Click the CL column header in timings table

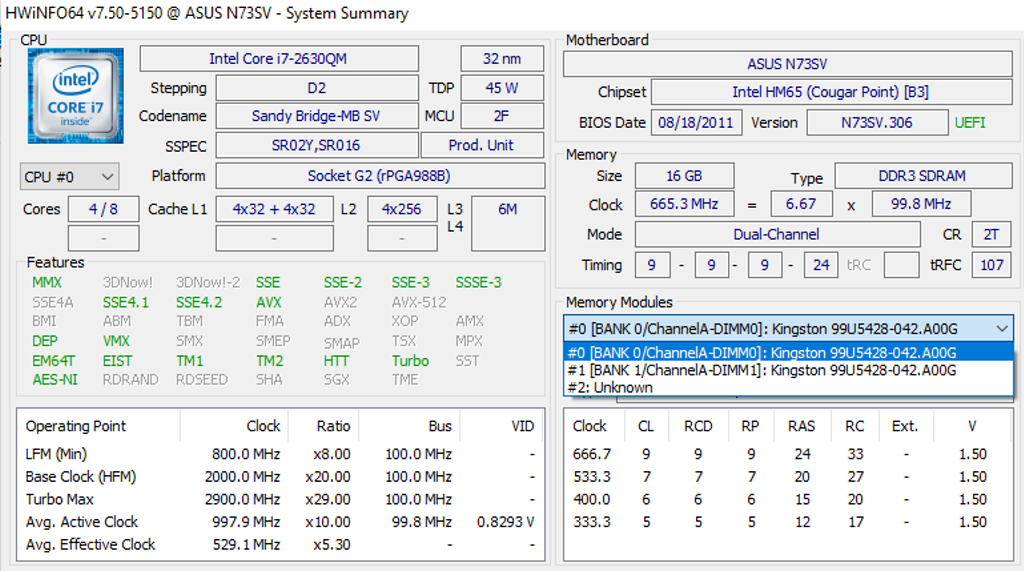tap(646, 426)
